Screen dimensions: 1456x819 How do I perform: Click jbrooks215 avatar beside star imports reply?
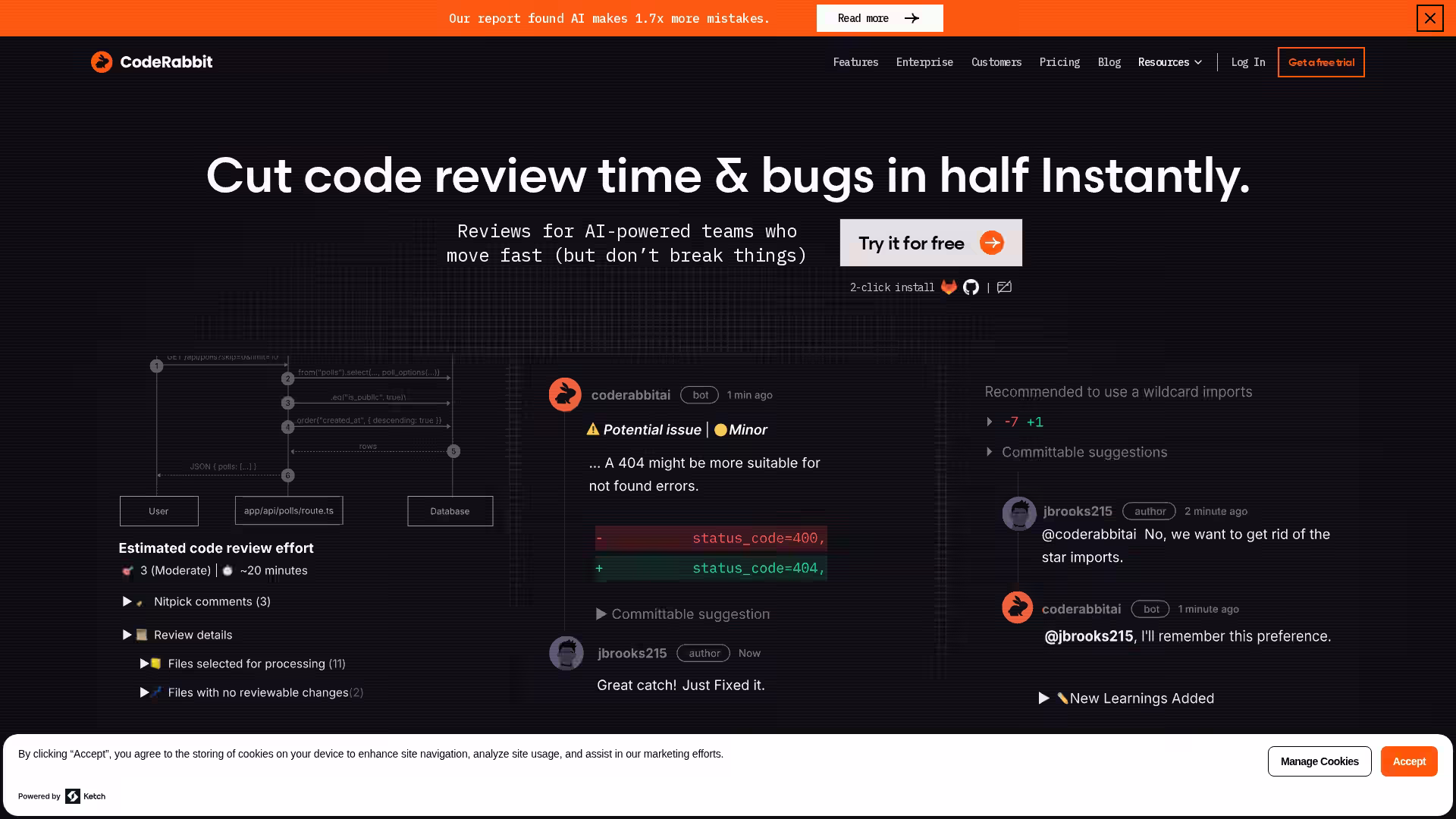click(x=1018, y=513)
